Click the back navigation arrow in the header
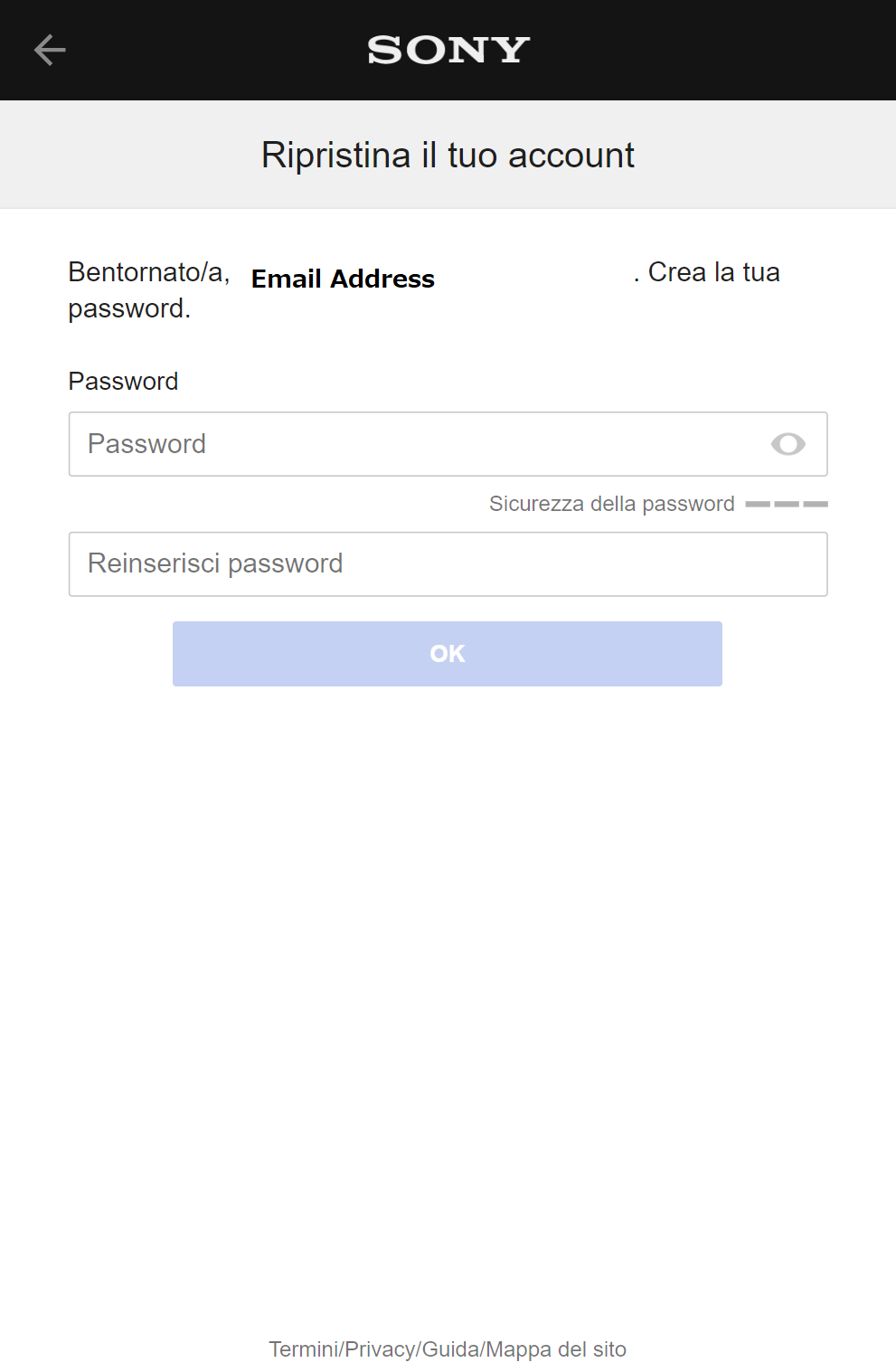This screenshot has width=896, height=1372. coord(50,50)
